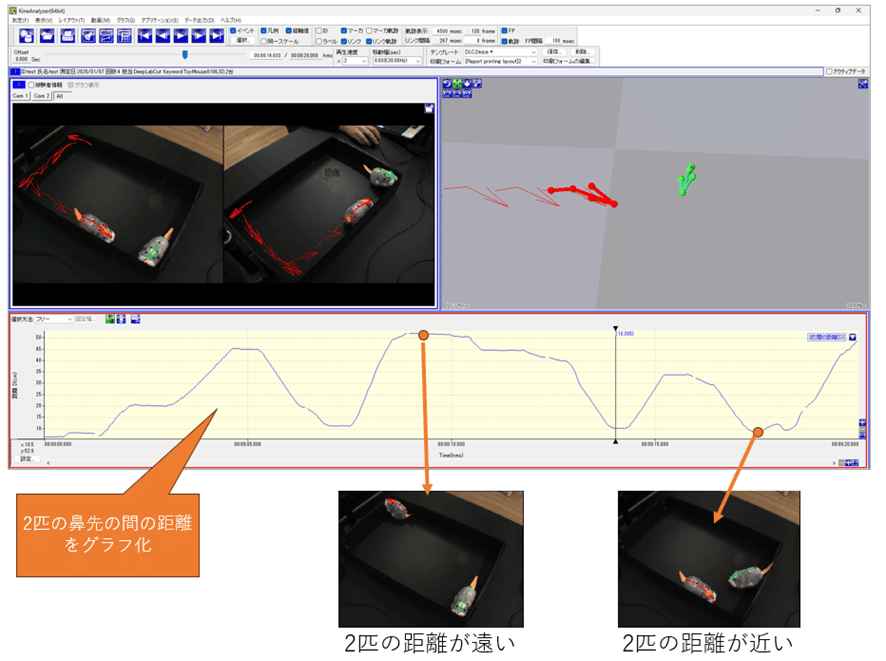The image size is (886, 661).
Task: Click the playback position slider thumb
Action: click(185, 54)
